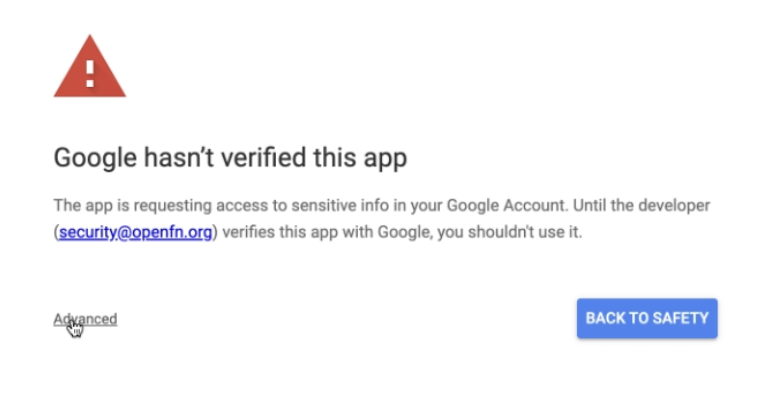
Task: Click the BACK TO SAFETY button
Action: pyautogui.click(x=647, y=318)
